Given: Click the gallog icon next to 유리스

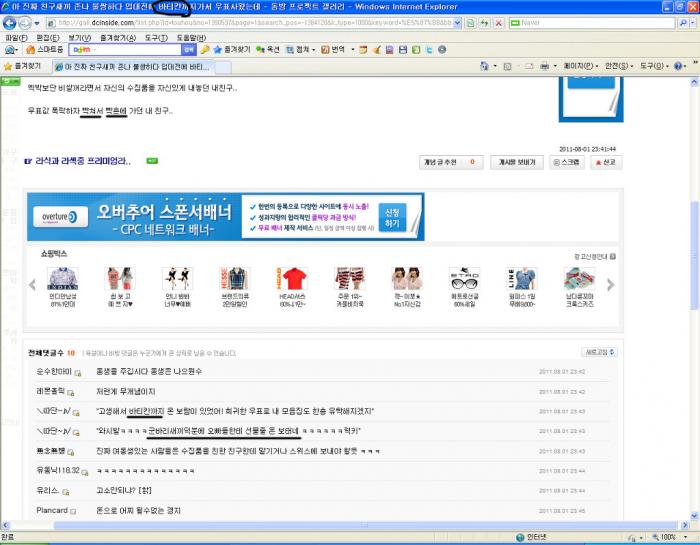Looking at the screenshot, I should click(x=66, y=491).
